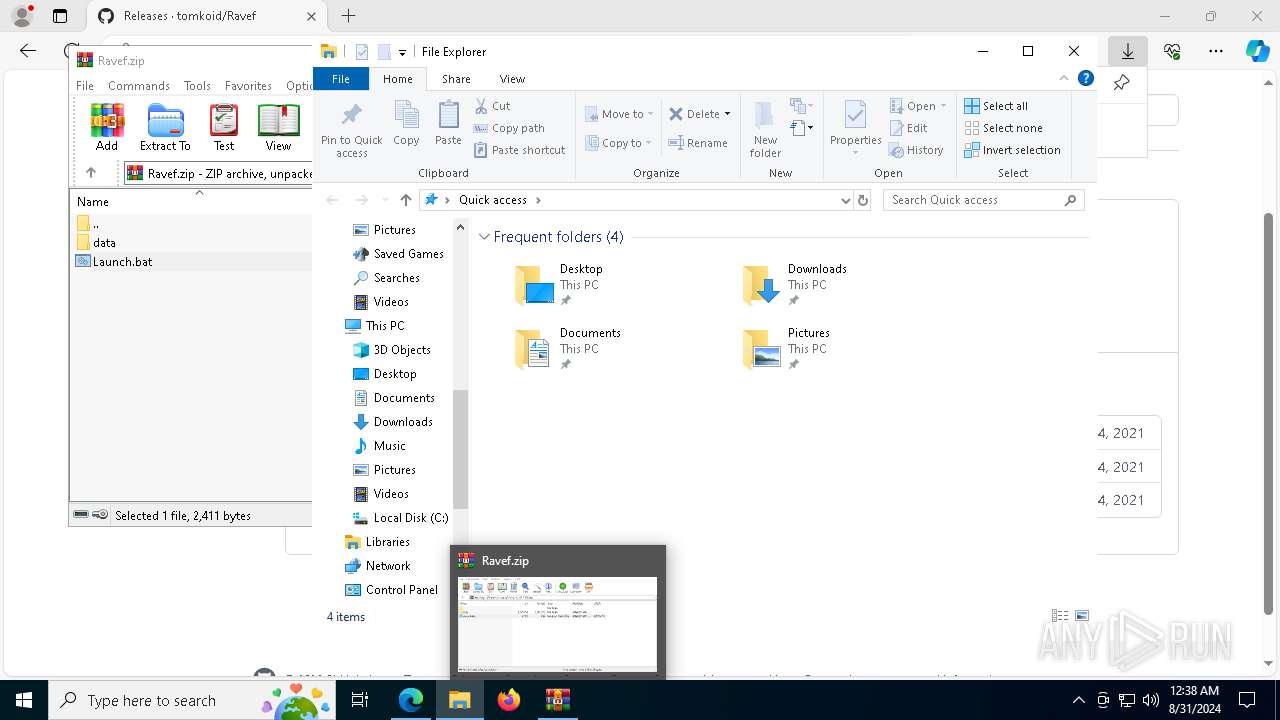Click New folder icon
The image size is (1280, 720).
765,128
